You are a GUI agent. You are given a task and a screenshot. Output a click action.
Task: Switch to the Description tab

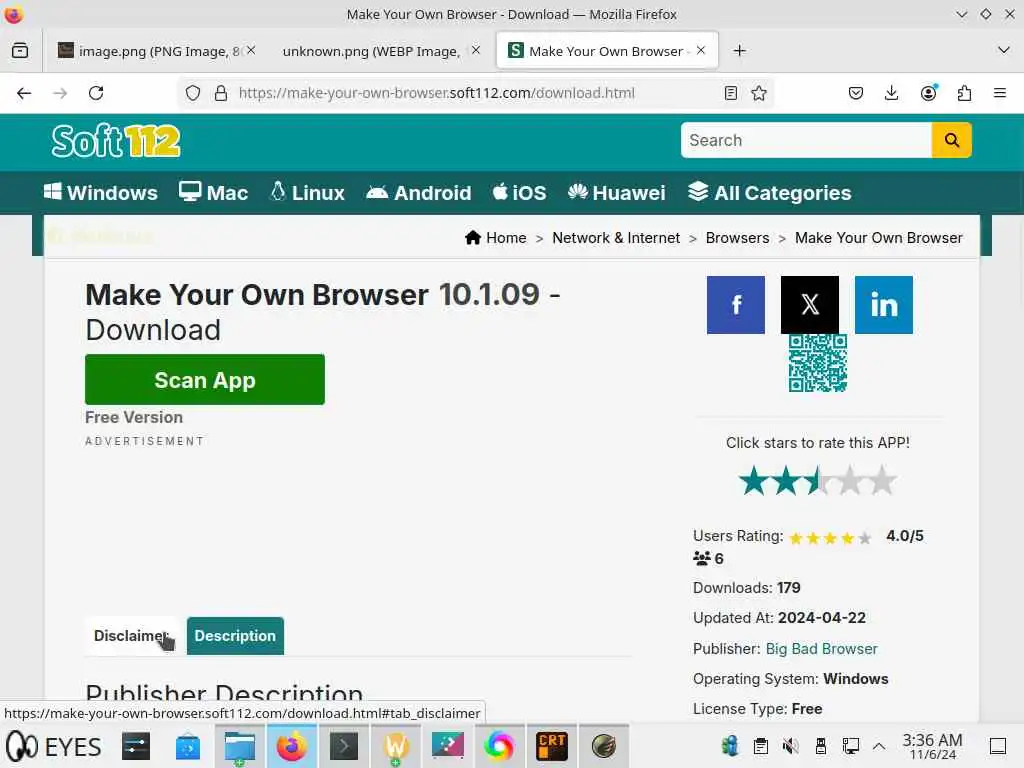[x=235, y=635]
